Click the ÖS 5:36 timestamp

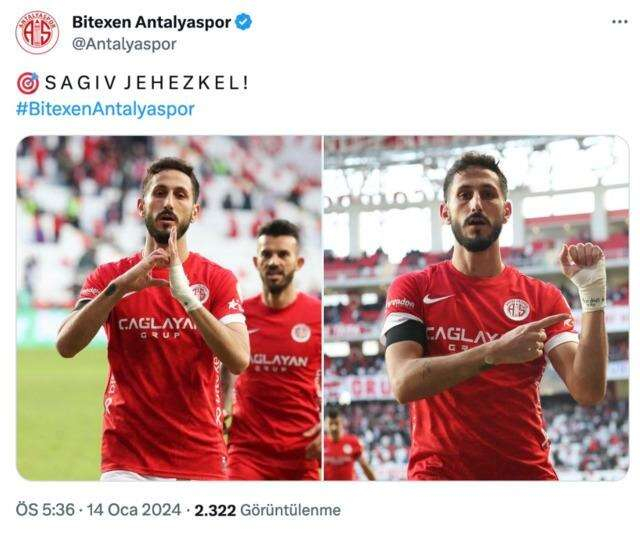45,510
